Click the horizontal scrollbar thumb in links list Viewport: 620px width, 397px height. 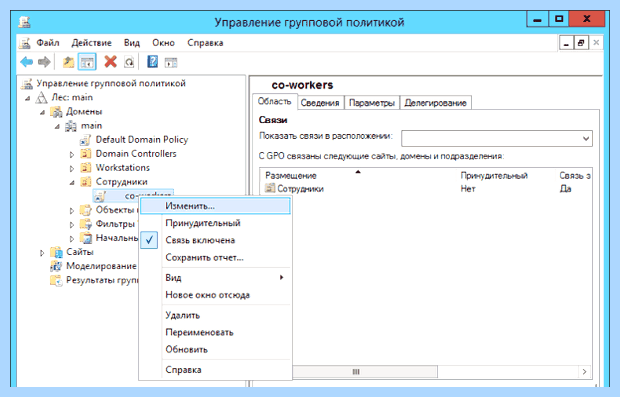[x=365, y=372]
